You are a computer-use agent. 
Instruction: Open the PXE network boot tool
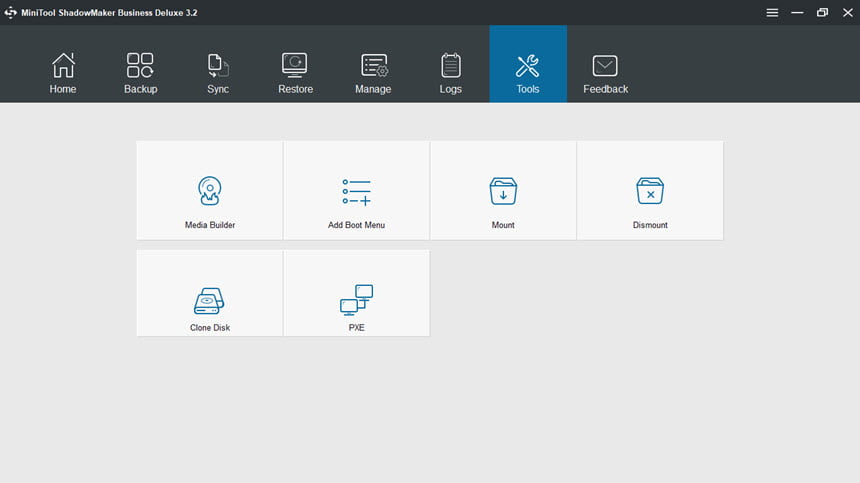357,293
